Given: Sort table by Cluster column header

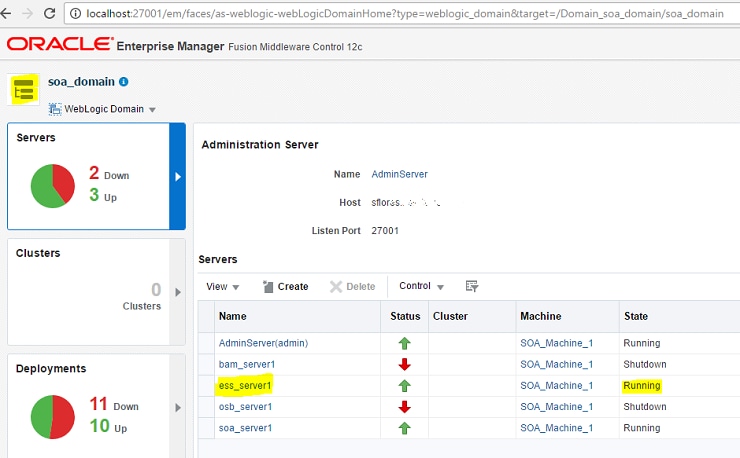Looking at the screenshot, I should [472, 316].
